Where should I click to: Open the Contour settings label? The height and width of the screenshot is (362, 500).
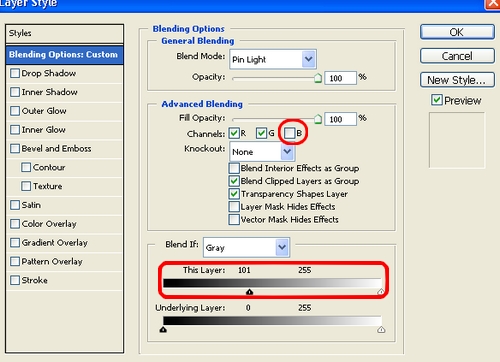point(49,167)
